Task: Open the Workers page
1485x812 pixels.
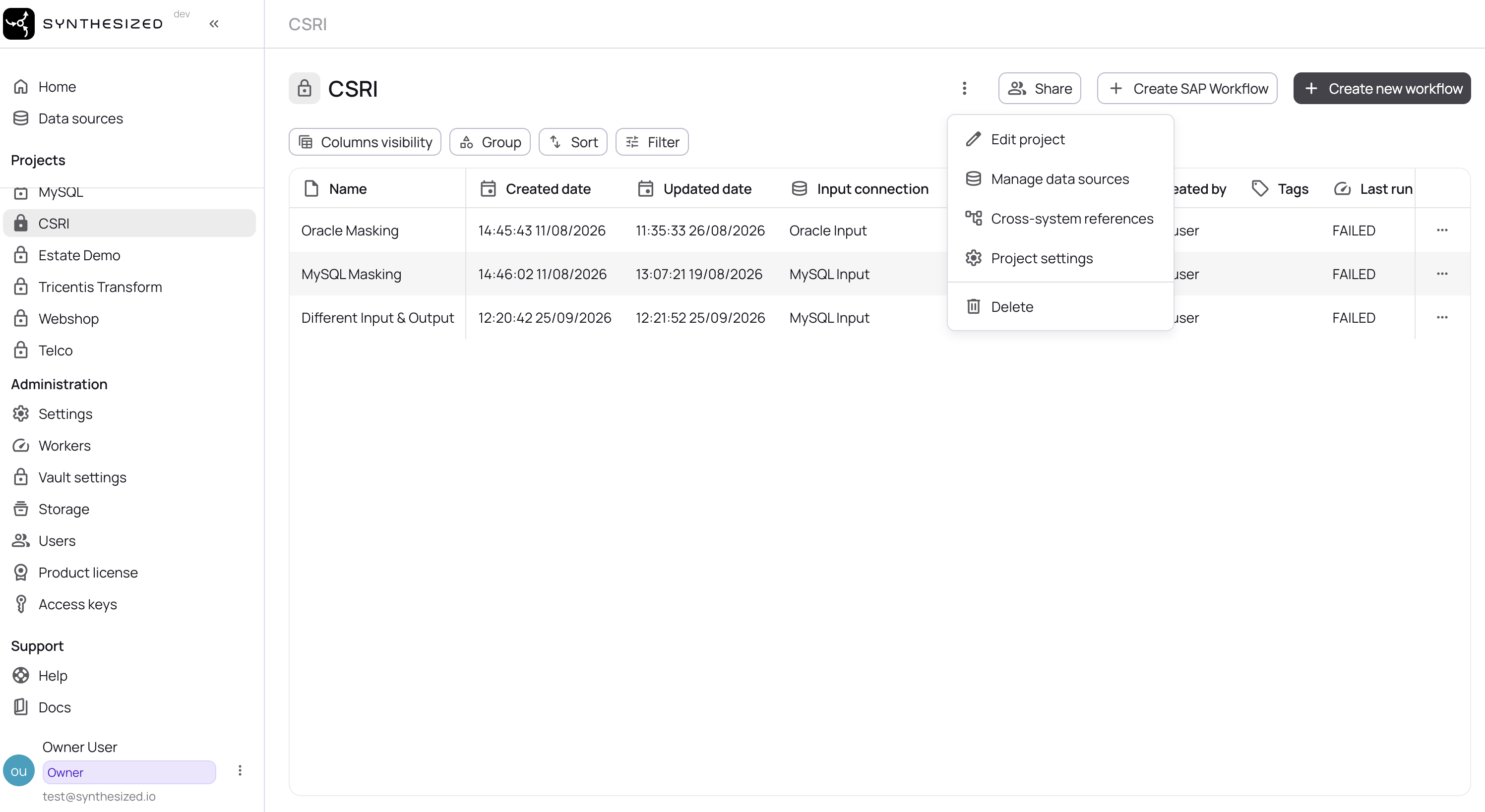Action: pyautogui.click(x=129, y=446)
